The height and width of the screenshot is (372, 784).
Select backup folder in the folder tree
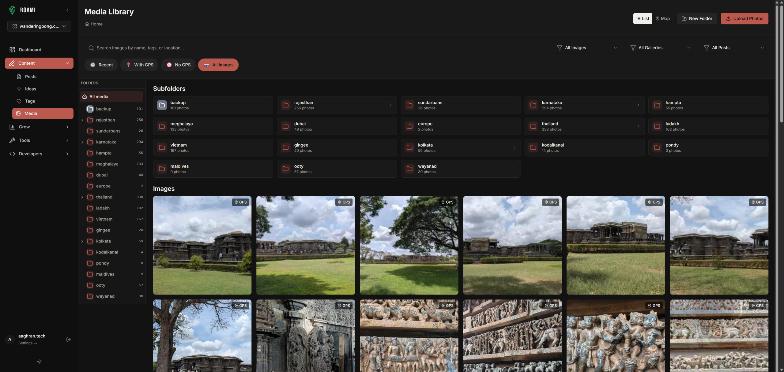pyautogui.click(x=112, y=109)
